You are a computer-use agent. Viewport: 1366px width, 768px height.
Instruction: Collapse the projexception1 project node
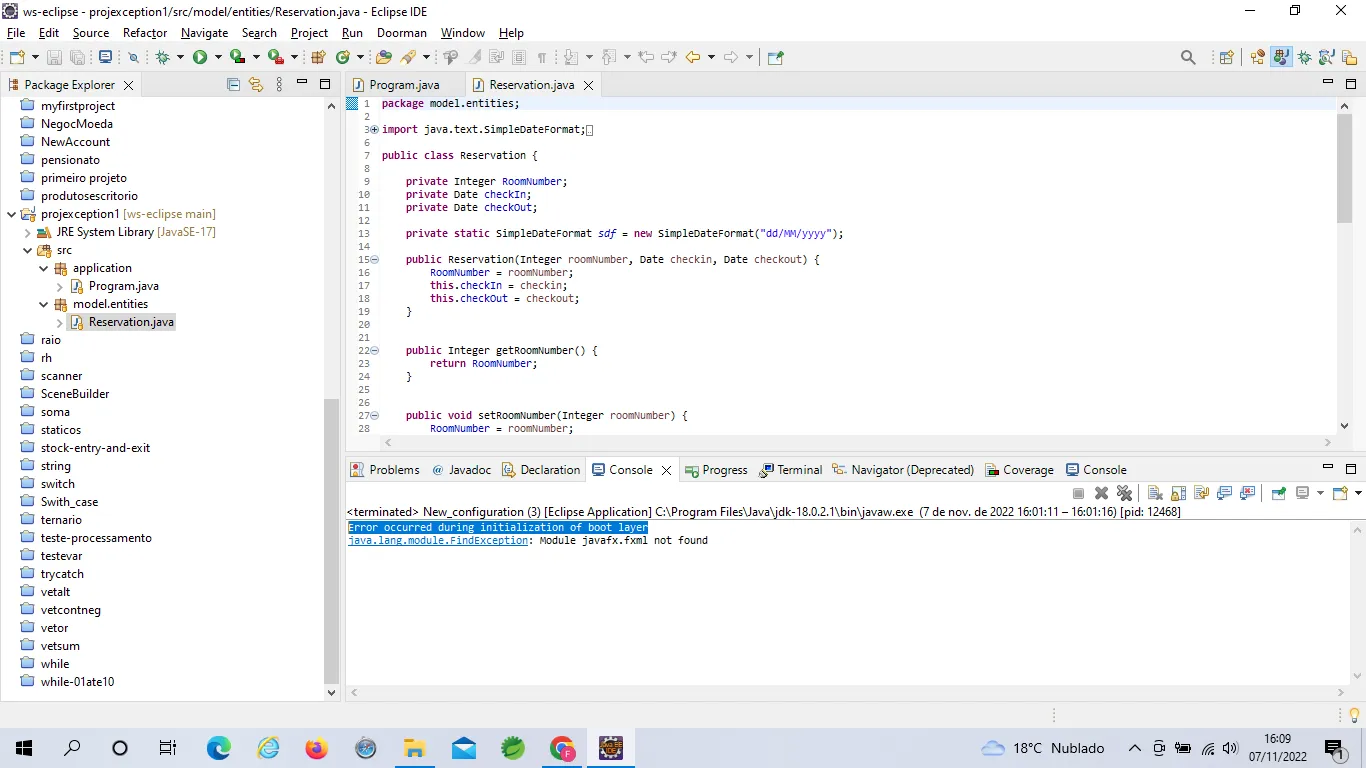(11, 214)
